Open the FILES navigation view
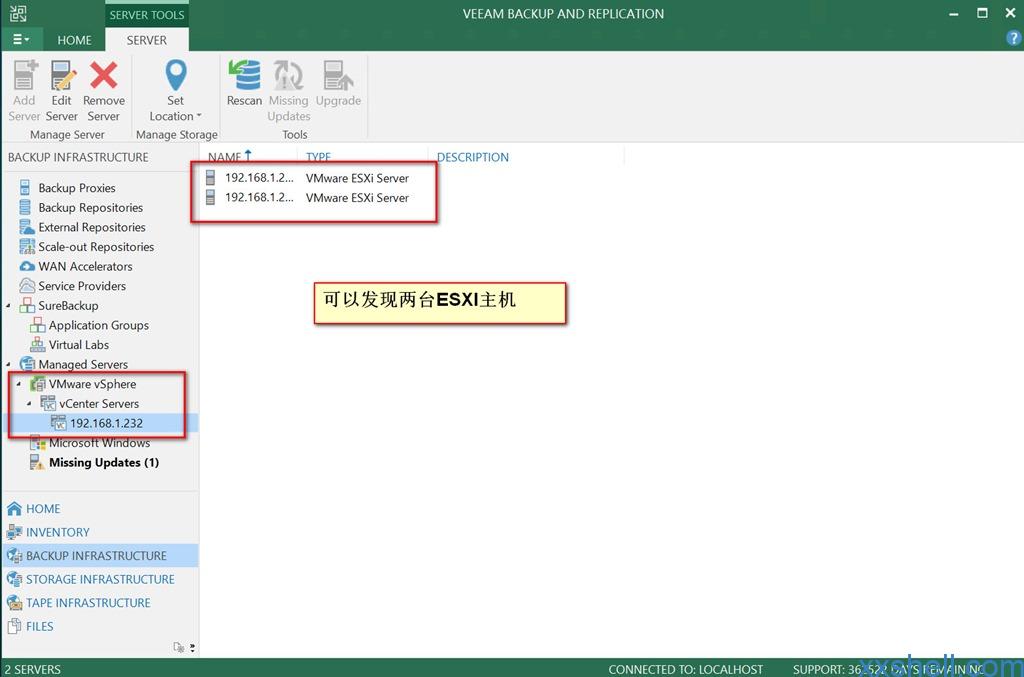The width and height of the screenshot is (1024, 677). [101, 626]
